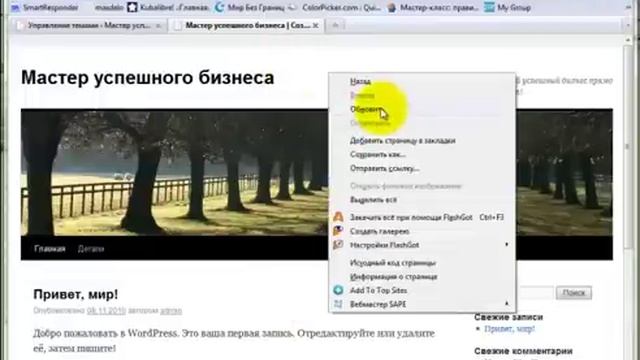This screenshot has width=640, height=360.
Task: Click the Мастер успешного бизнеса site title
Action: [147, 78]
